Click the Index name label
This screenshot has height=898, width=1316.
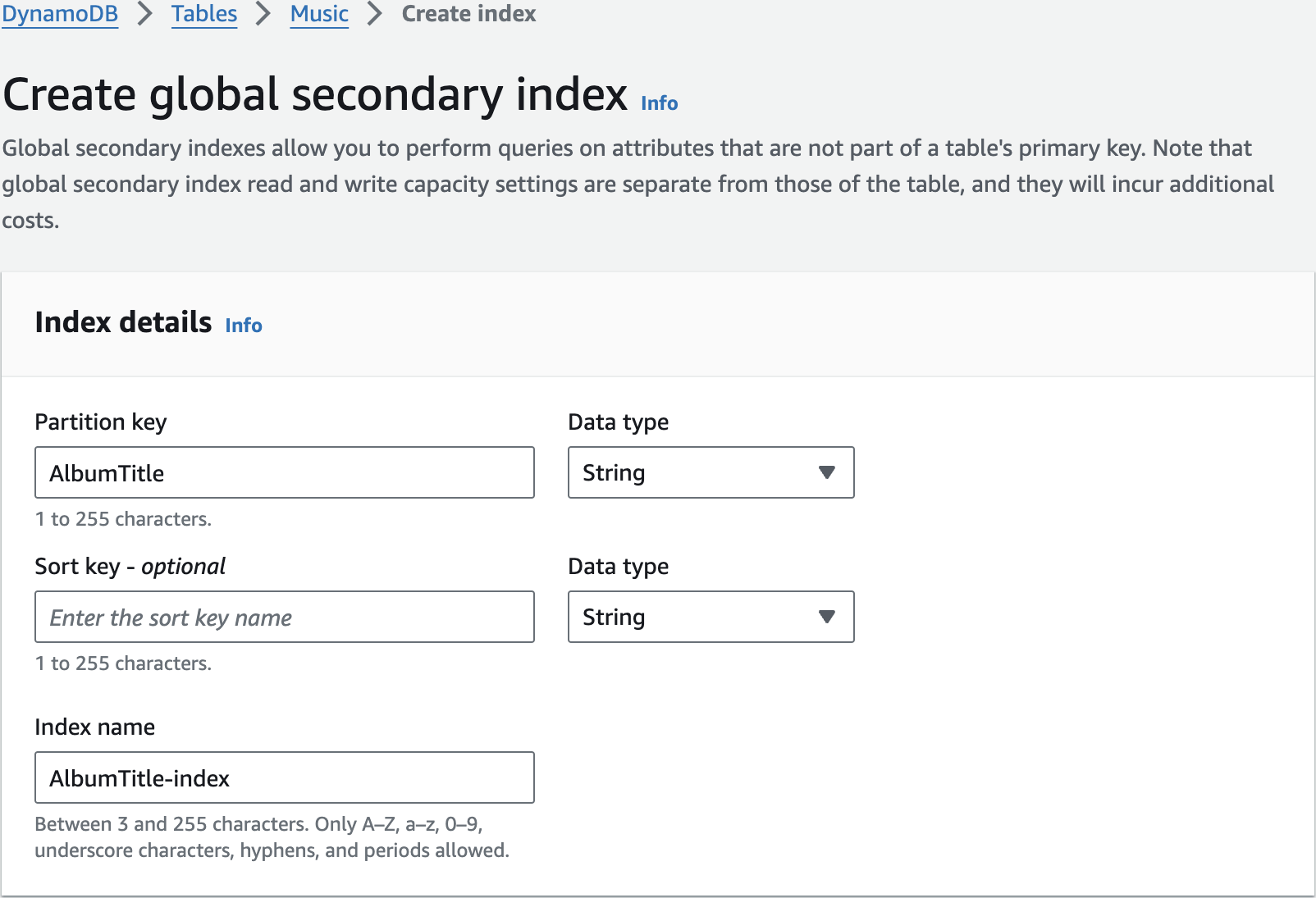click(95, 727)
